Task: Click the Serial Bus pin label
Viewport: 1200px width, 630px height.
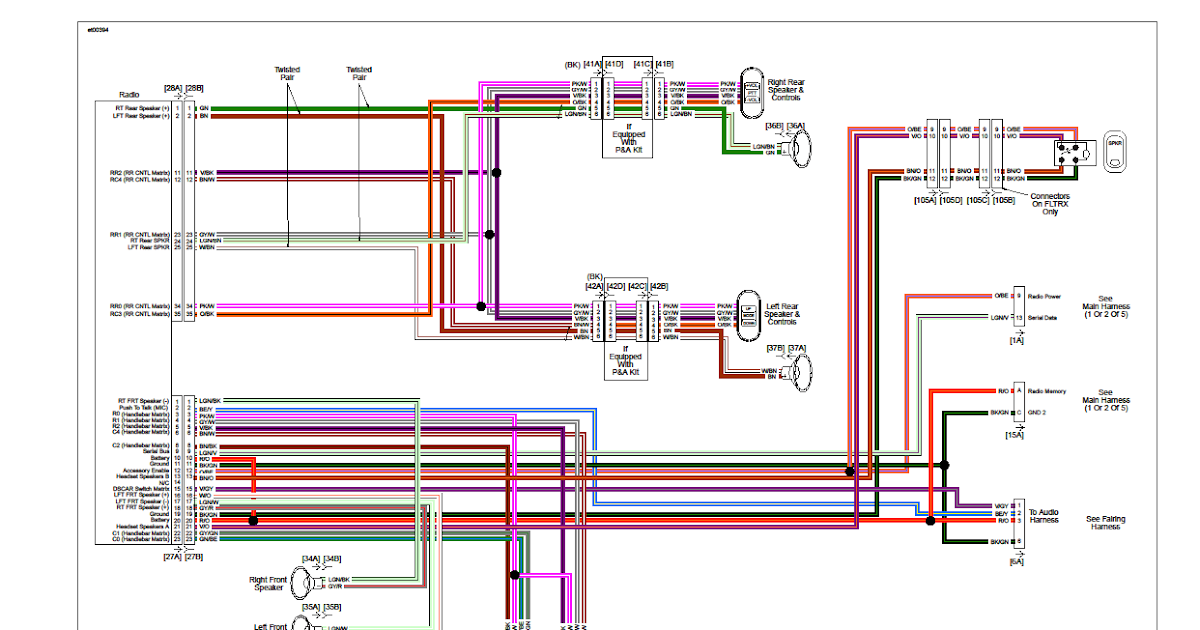Action: pos(155,453)
